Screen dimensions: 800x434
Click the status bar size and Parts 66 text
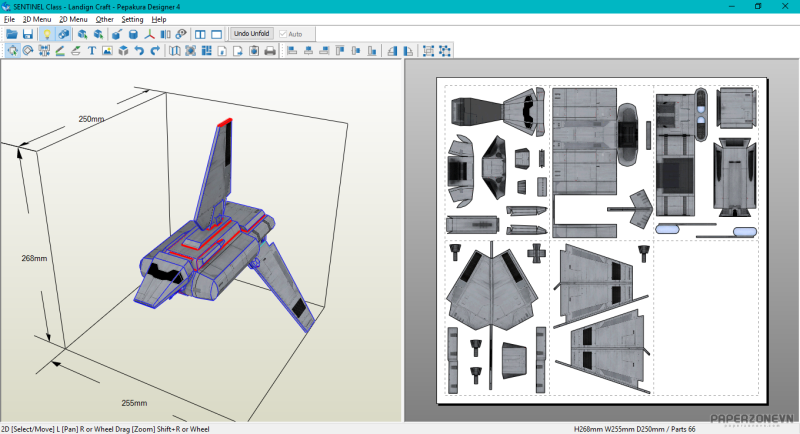click(635, 429)
